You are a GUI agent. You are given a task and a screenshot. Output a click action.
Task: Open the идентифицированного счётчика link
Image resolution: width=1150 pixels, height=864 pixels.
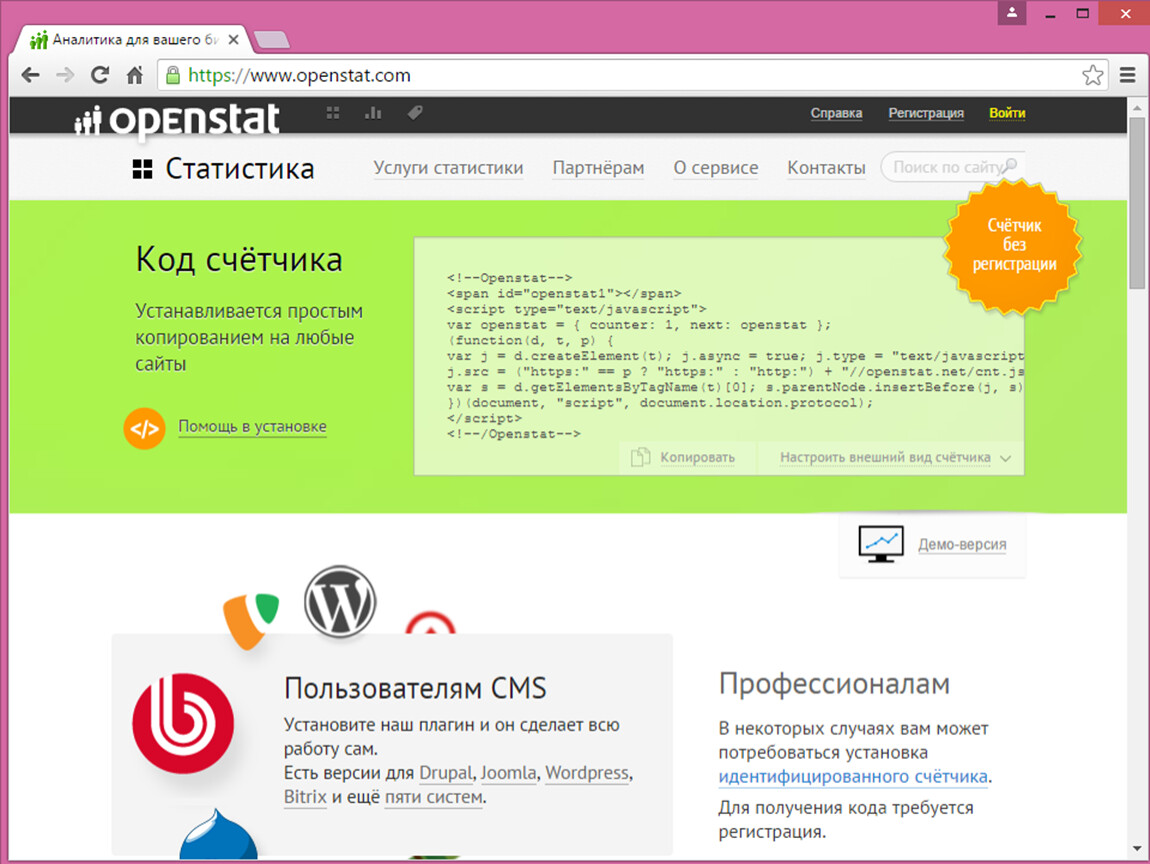click(853, 777)
